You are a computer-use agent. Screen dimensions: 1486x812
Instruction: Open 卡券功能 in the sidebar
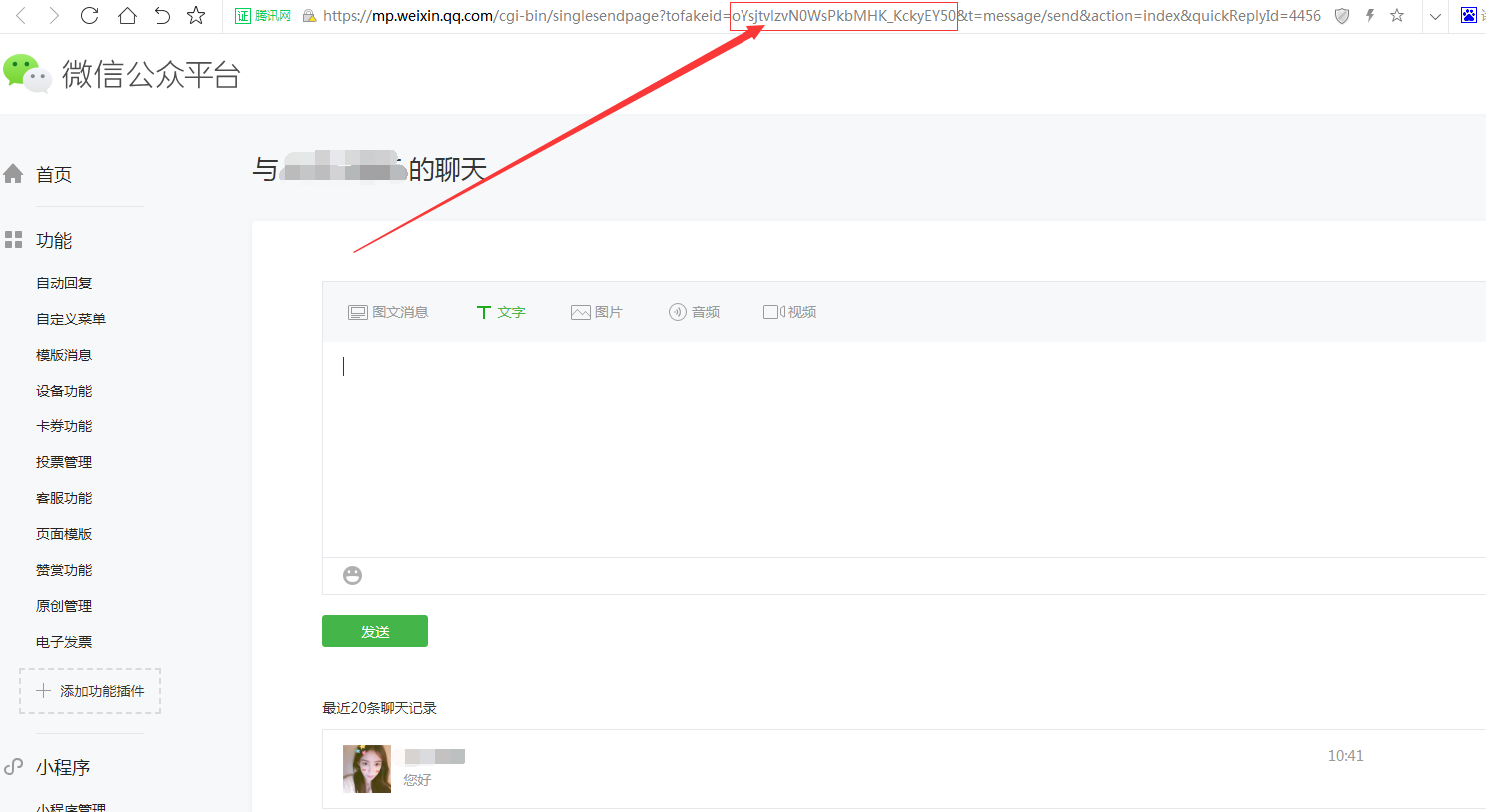(64, 426)
